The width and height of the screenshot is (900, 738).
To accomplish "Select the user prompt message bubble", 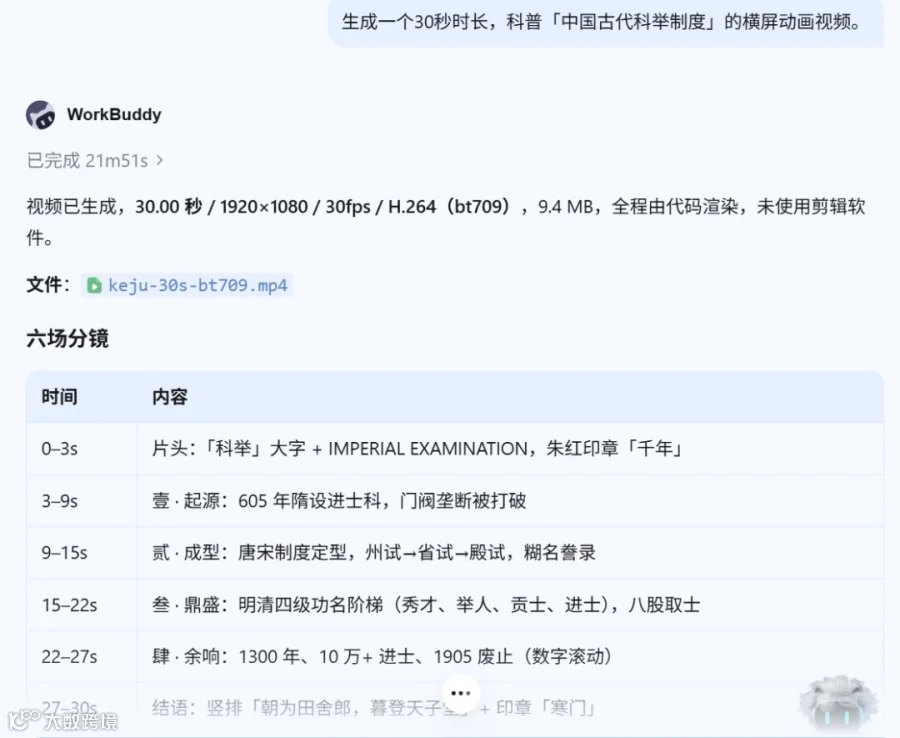I will click(606, 22).
